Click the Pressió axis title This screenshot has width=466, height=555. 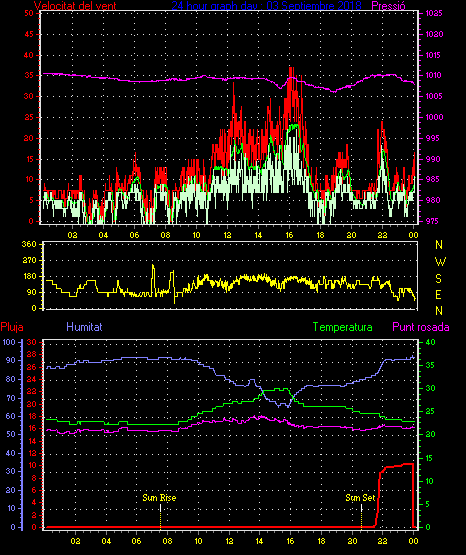click(389, 5)
